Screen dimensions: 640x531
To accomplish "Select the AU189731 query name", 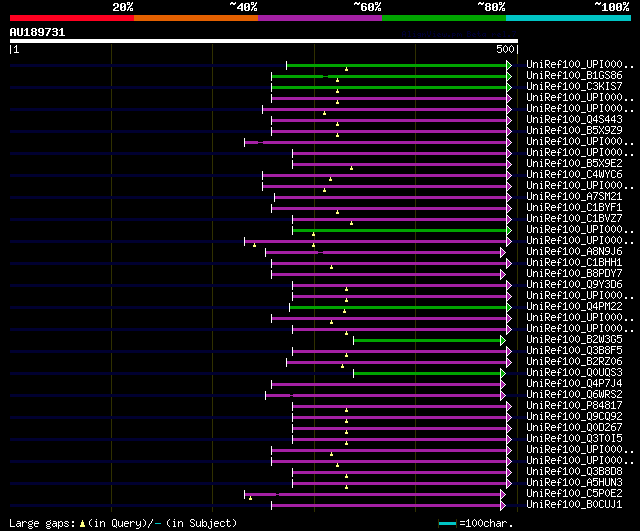I will (x=37, y=32).
